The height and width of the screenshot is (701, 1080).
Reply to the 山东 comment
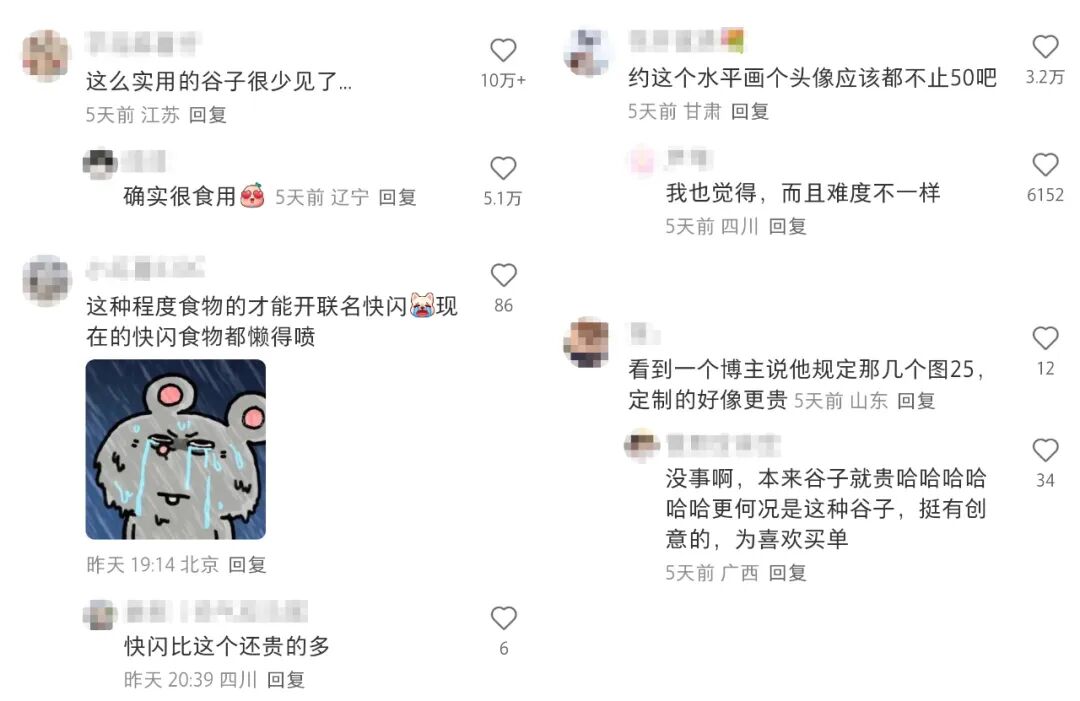pyautogui.click(x=916, y=400)
